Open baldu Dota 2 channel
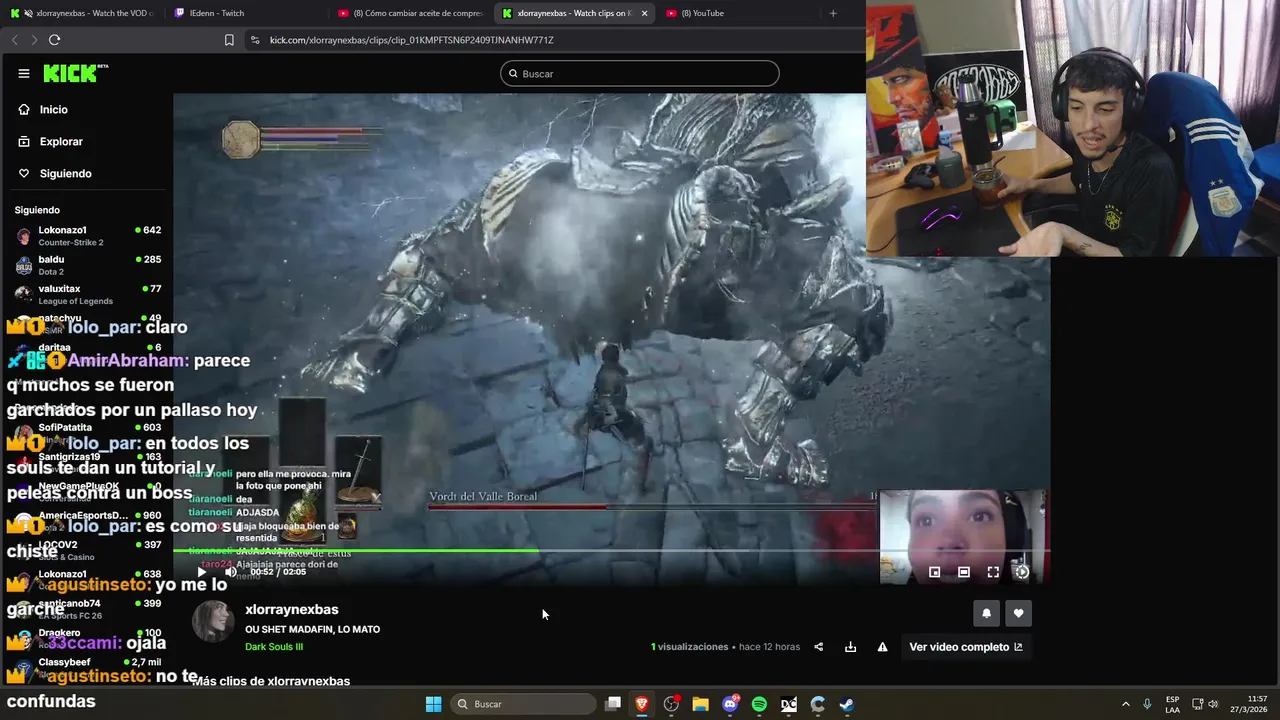This screenshot has height=720, width=1280. (x=87, y=265)
